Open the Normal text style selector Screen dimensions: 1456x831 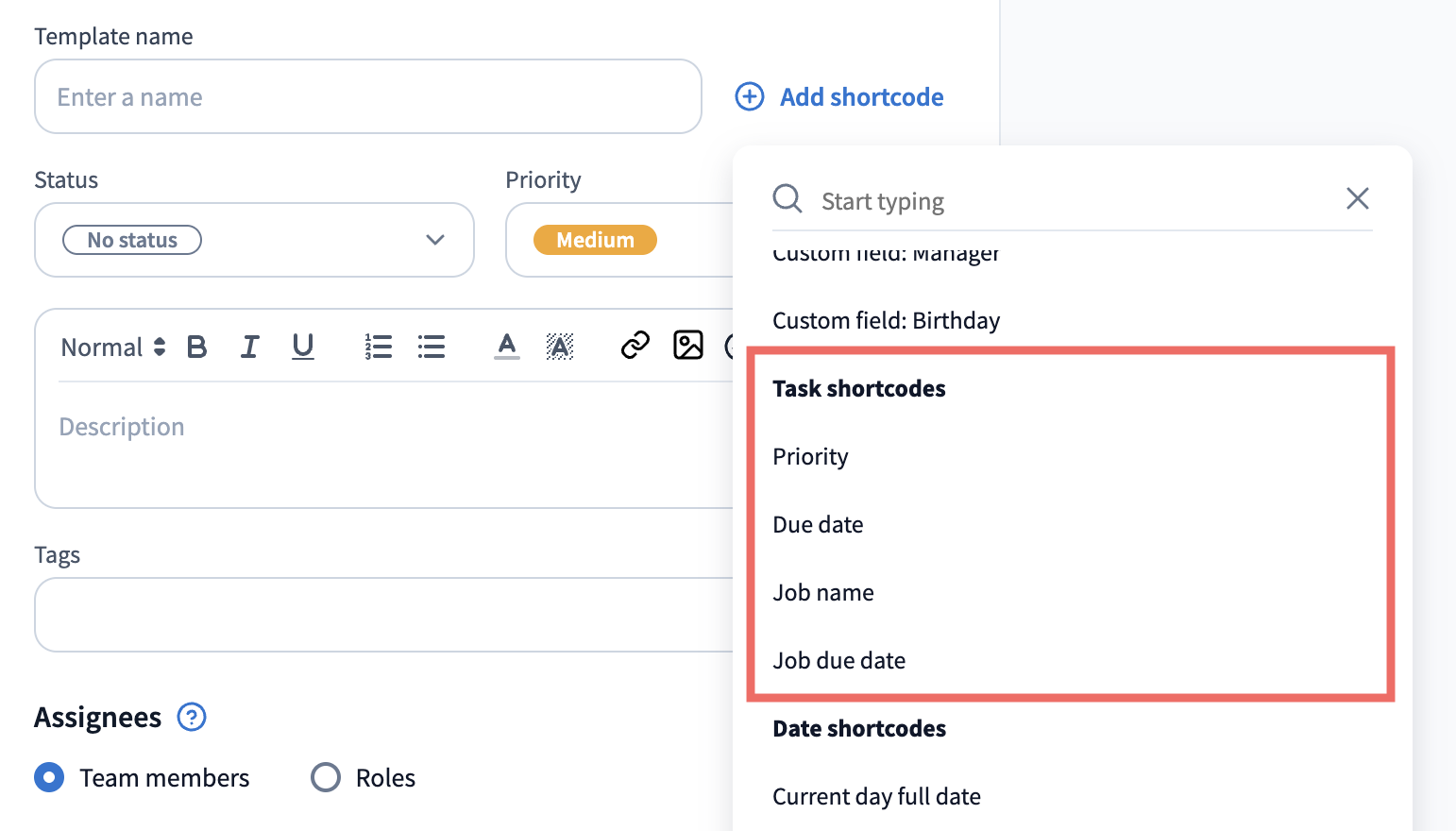[x=113, y=348]
